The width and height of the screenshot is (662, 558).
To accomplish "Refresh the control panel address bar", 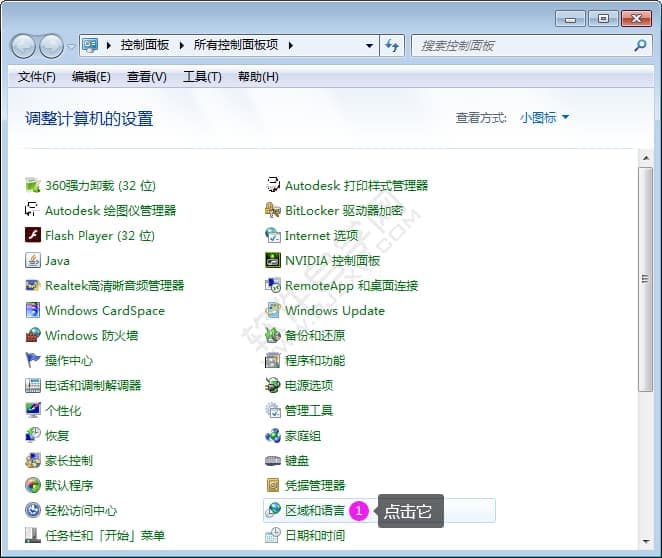I will click(392, 45).
